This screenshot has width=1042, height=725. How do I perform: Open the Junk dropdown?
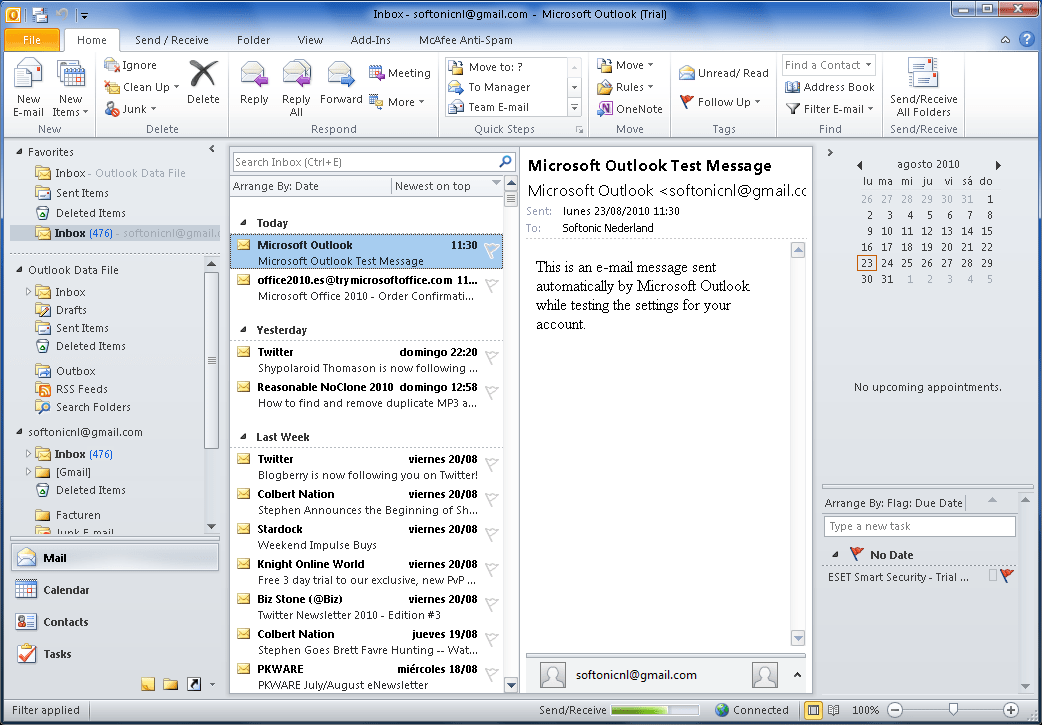(x=154, y=108)
